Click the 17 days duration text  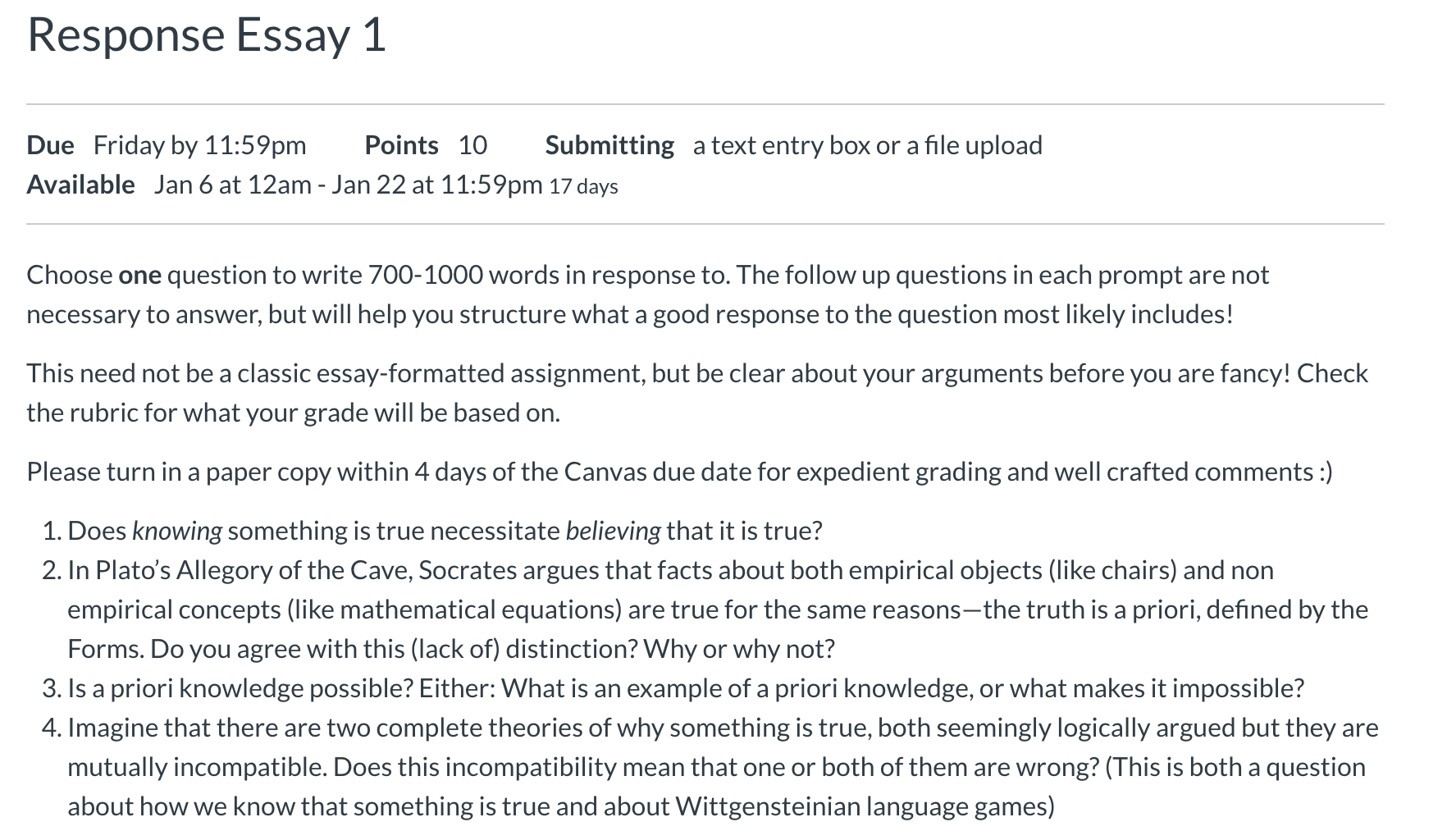(x=583, y=186)
